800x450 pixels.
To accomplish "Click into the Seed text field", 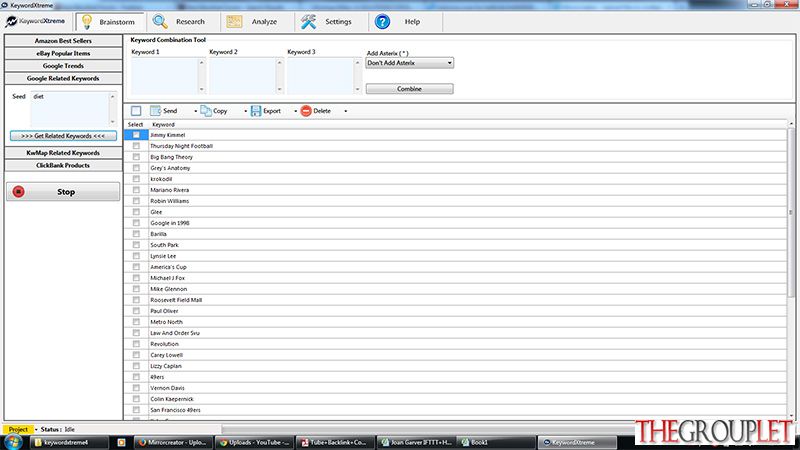I will coord(70,109).
